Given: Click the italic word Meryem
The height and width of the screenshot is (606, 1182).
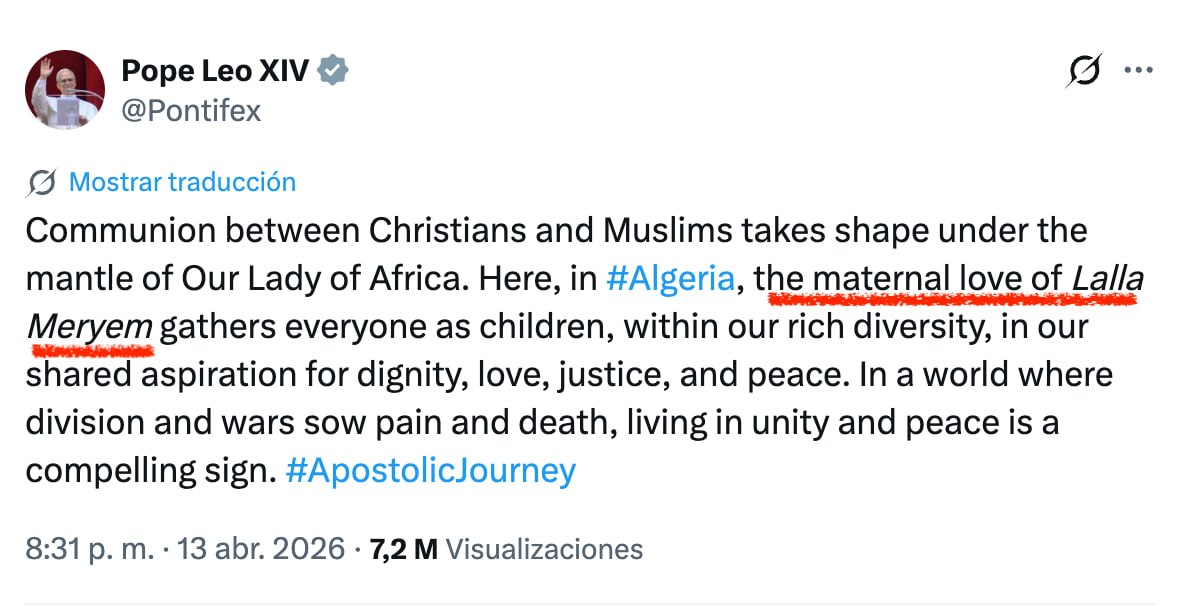Looking at the screenshot, I should 89,326.
